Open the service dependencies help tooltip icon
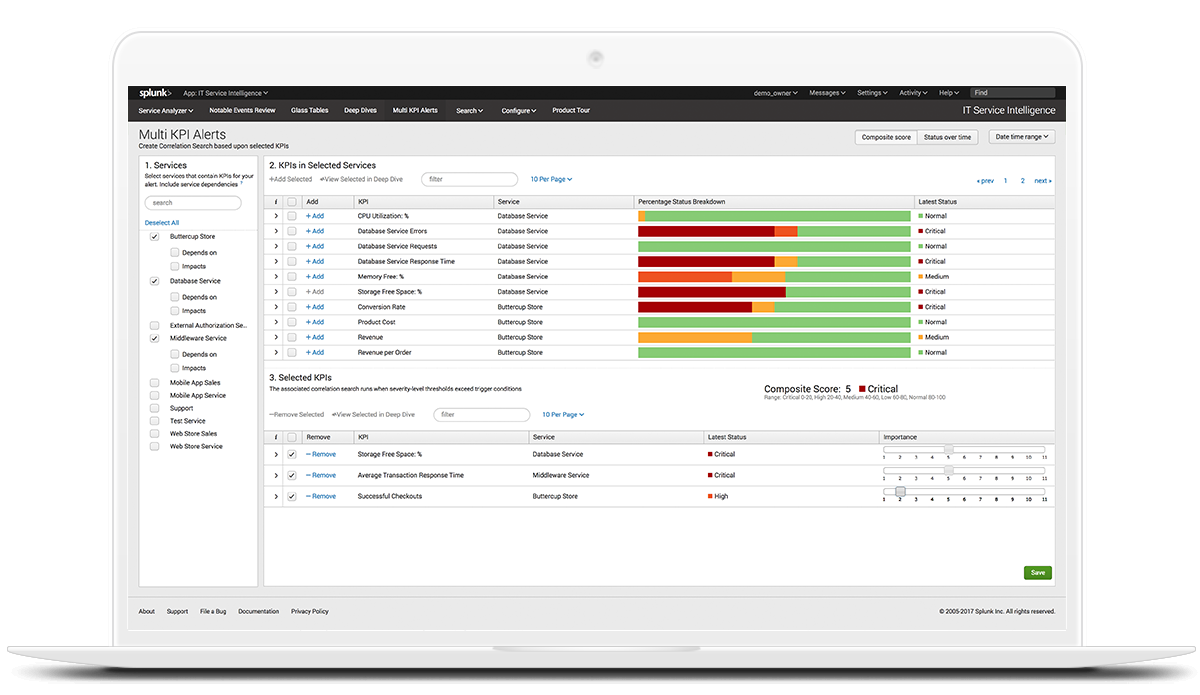This screenshot has height=695, width=1200. point(242,184)
